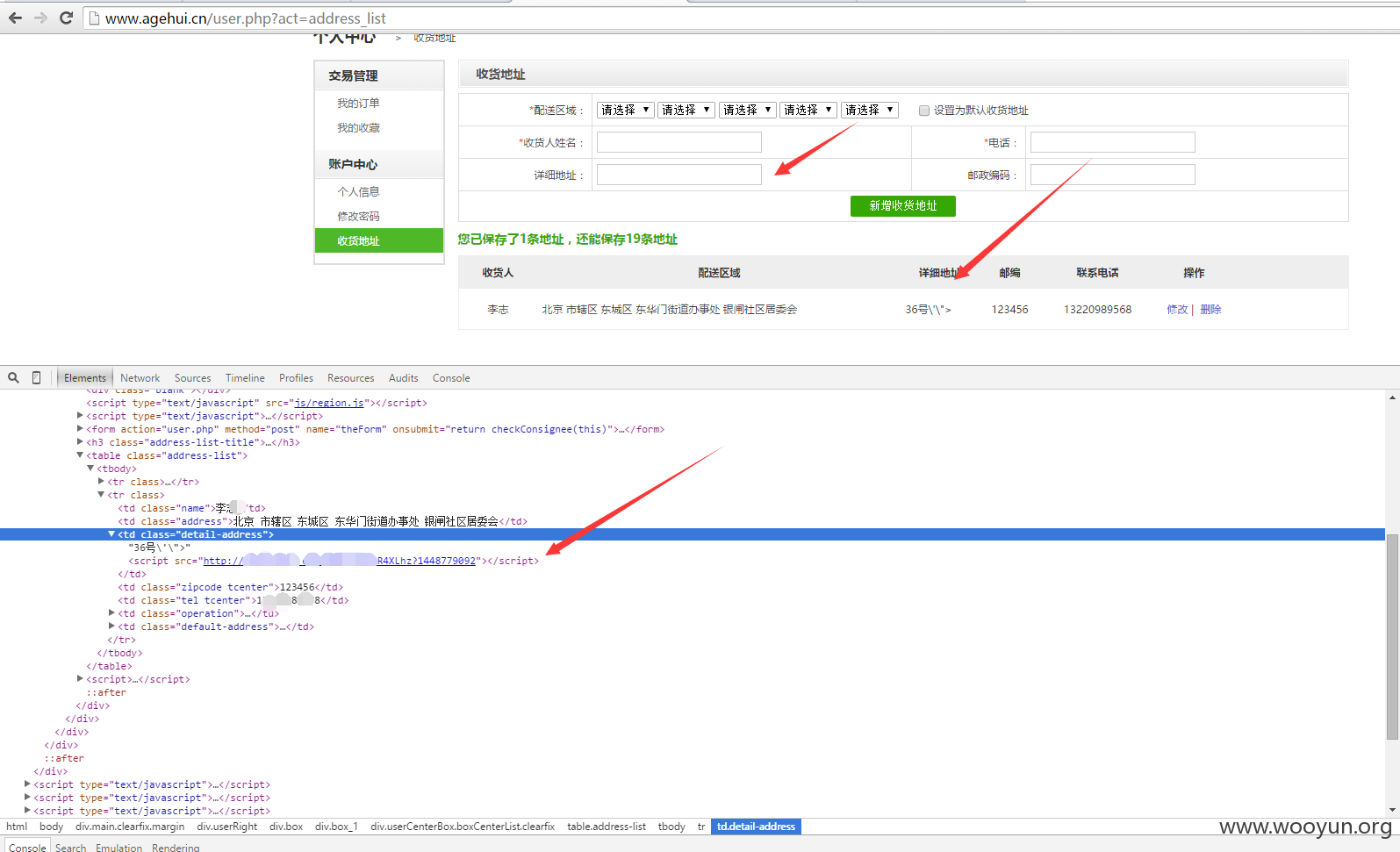
Task: Click the 收货人姓名 name input field
Action: coord(679,142)
